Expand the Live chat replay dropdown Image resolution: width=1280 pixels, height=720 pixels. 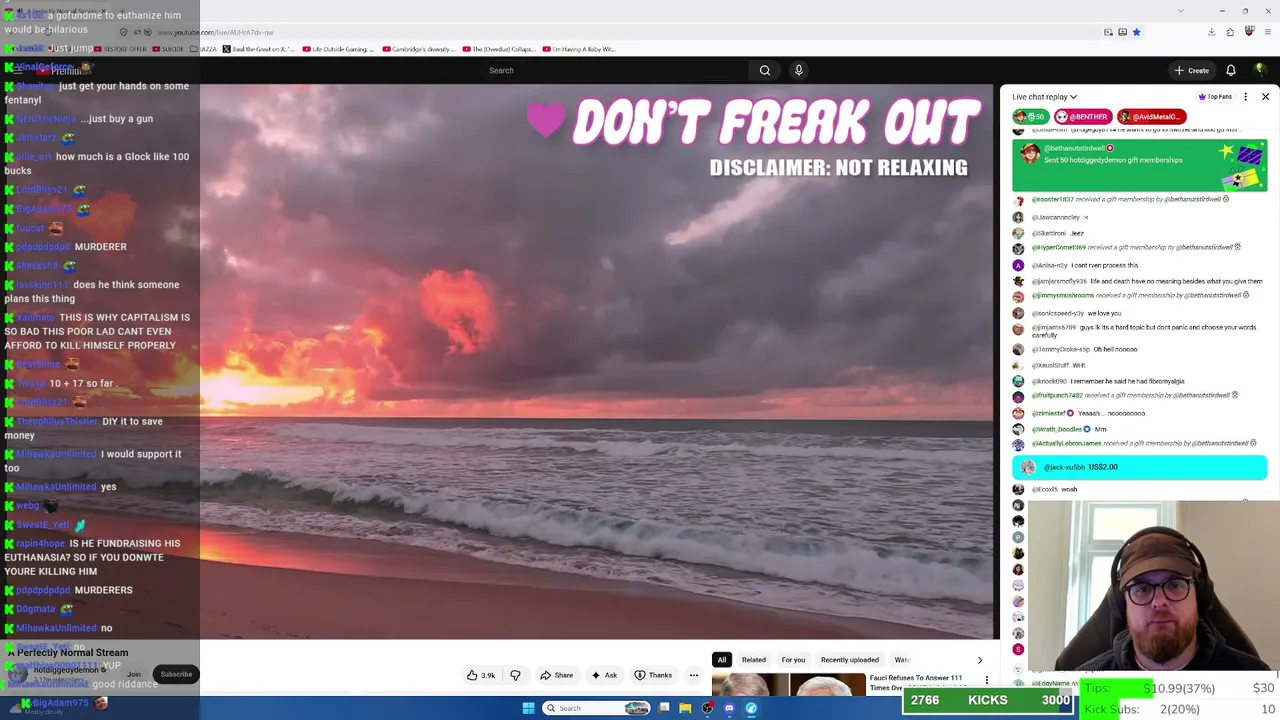click(x=1044, y=97)
